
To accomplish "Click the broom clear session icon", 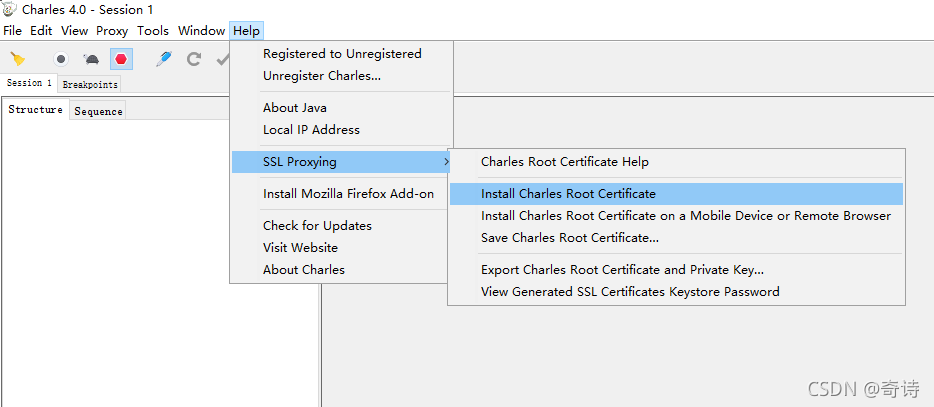I will click(x=18, y=59).
